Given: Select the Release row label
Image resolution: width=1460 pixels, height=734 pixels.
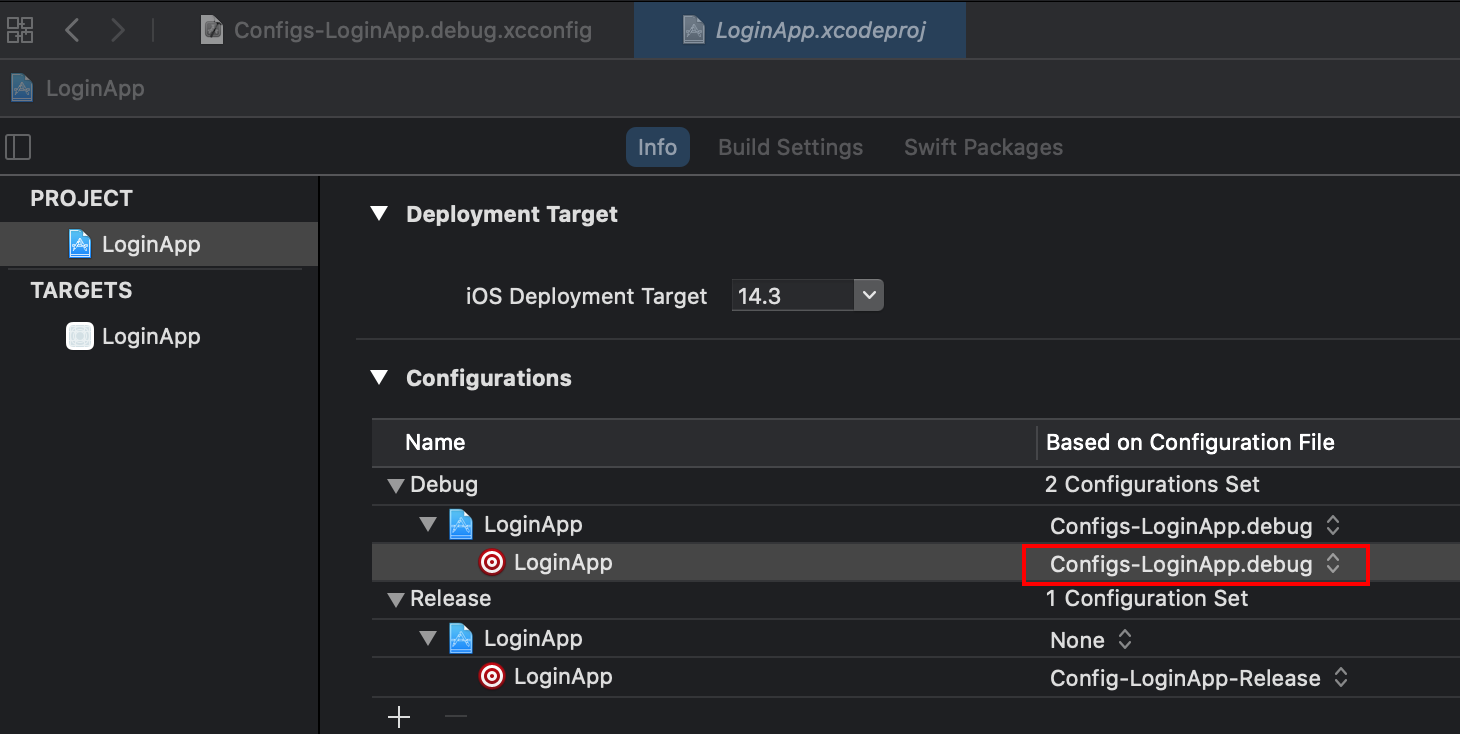Looking at the screenshot, I should click(450, 599).
